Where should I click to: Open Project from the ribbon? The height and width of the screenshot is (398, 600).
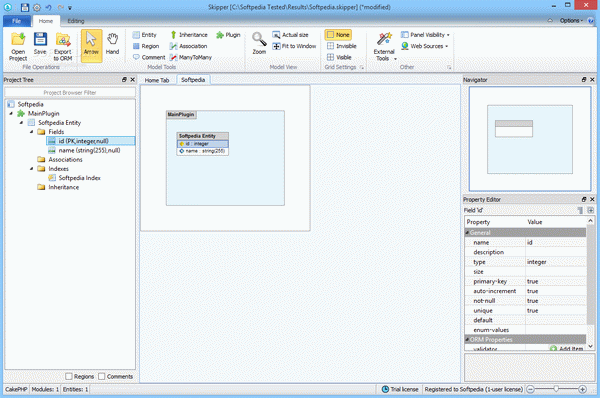click(x=18, y=47)
